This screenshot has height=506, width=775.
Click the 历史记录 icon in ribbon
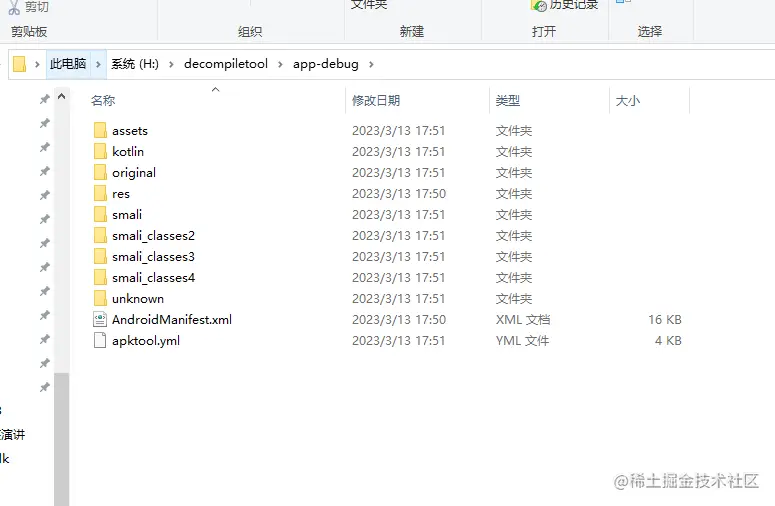coord(539,5)
